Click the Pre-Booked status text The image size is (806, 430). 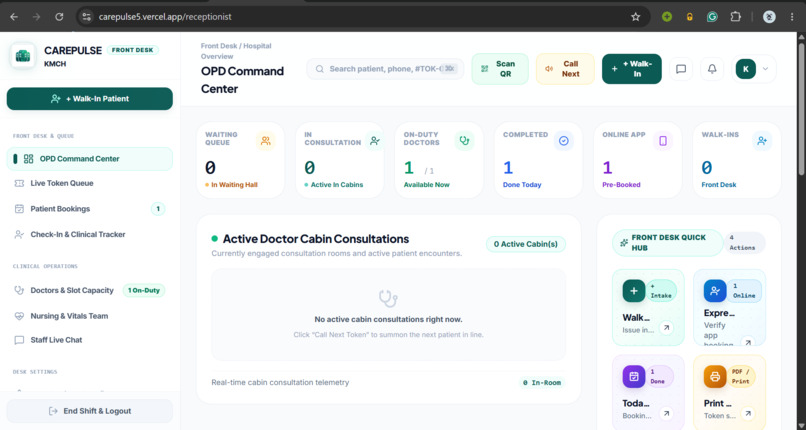[x=621, y=185]
